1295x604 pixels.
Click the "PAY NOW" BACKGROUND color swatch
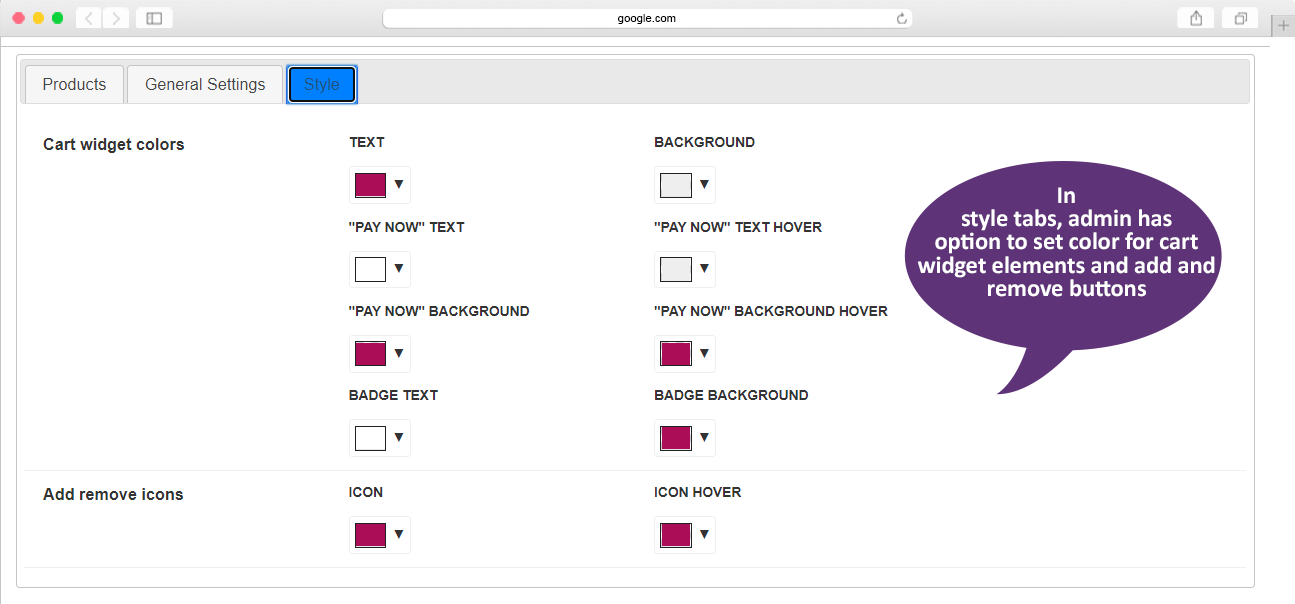tap(370, 353)
